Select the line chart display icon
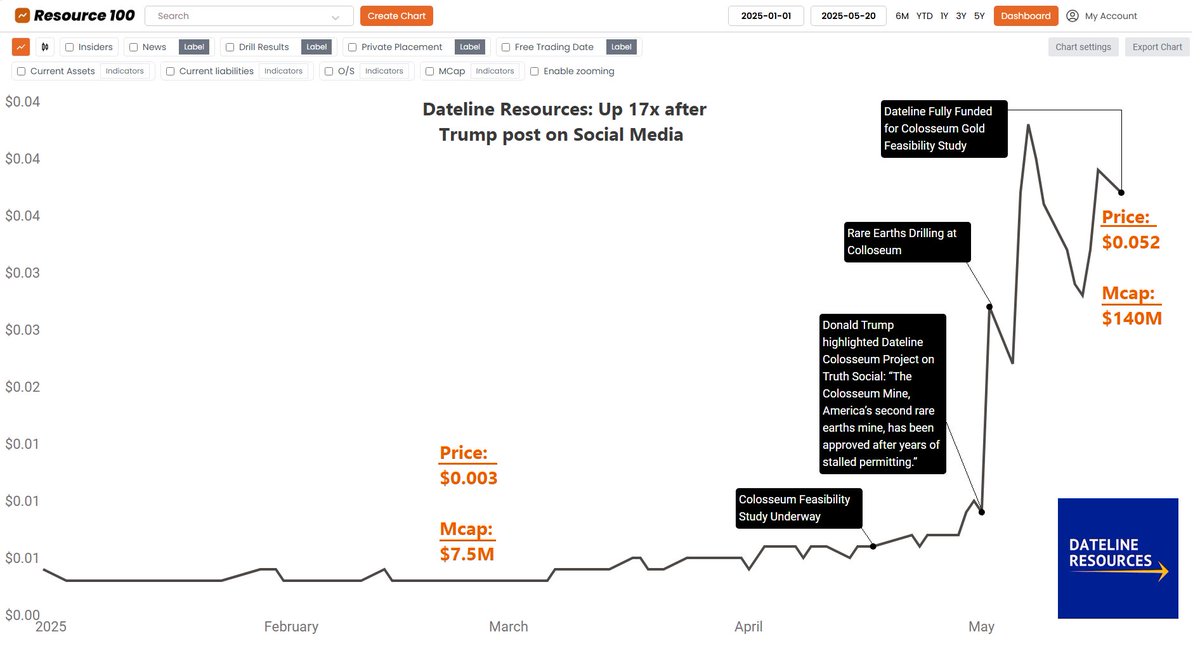This screenshot has height=646, width=1200. (x=20, y=47)
